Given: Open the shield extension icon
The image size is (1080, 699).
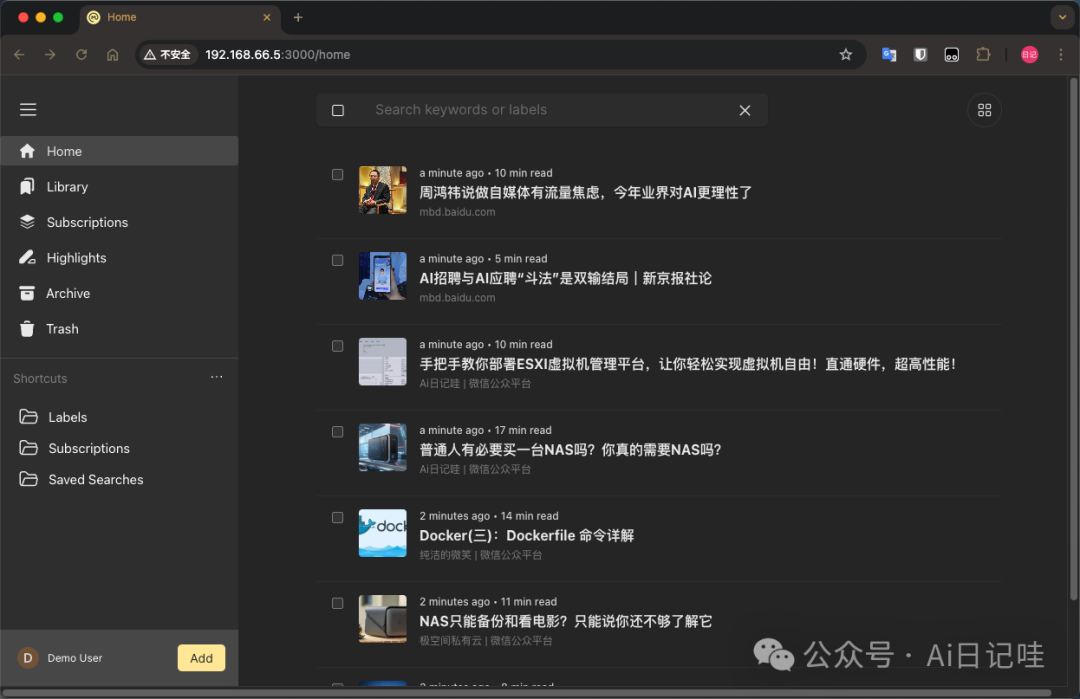Looking at the screenshot, I should (x=920, y=54).
